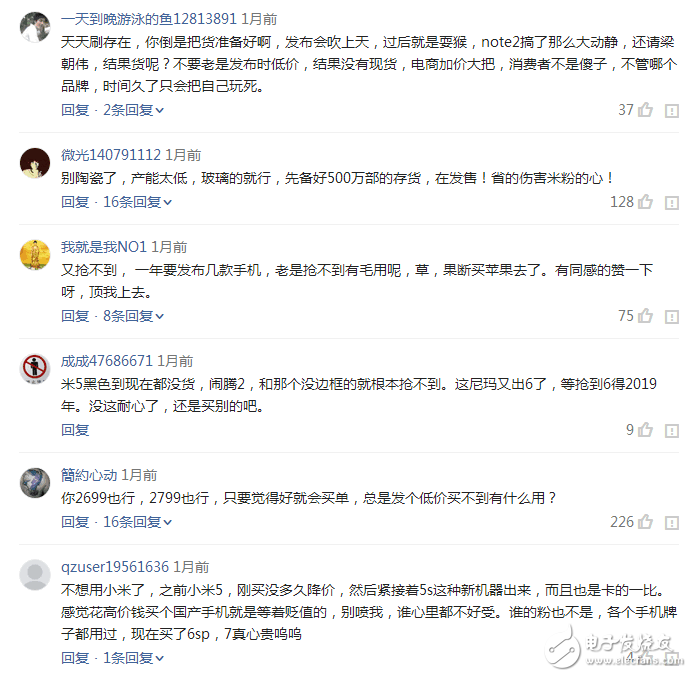This screenshot has width=692, height=677.
Task: Reply to 成成47686671's comment
Action: pyautogui.click(x=75, y=430)
